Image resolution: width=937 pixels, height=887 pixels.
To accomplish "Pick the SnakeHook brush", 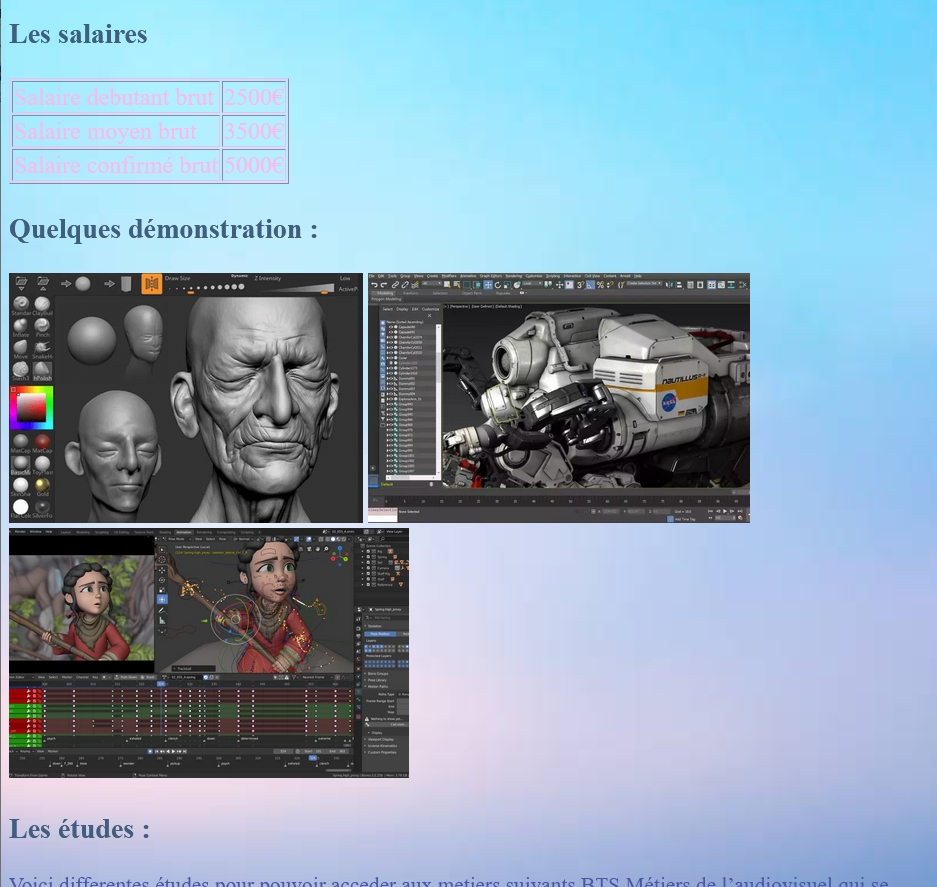I will (x=42, y=348).
